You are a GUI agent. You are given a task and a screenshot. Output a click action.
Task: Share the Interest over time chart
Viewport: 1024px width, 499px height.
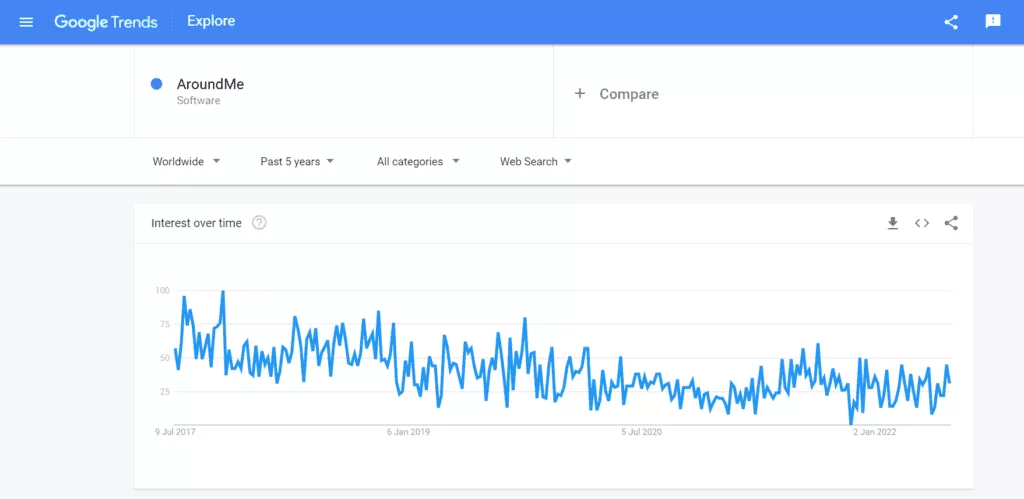pos(951,223)
